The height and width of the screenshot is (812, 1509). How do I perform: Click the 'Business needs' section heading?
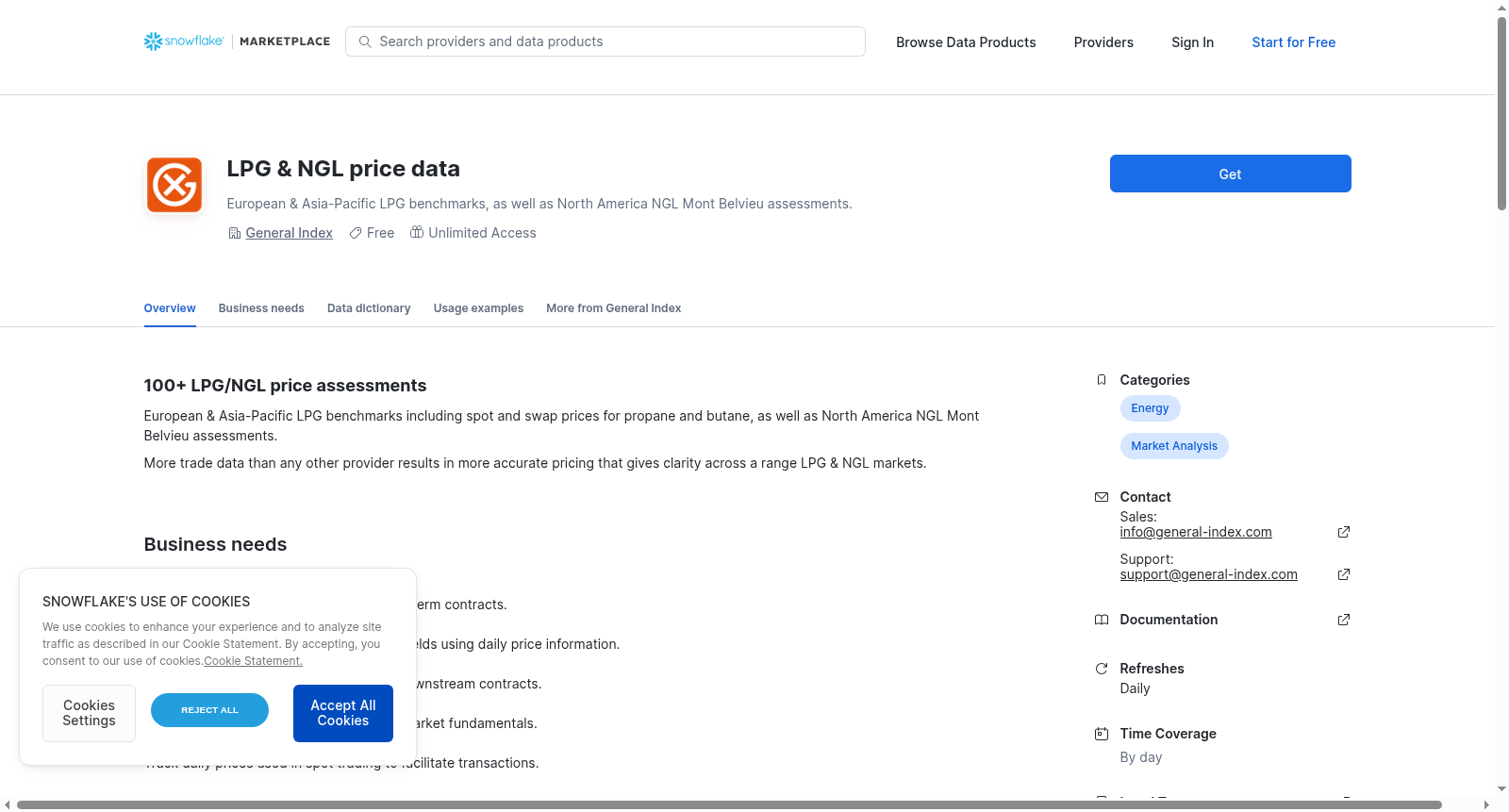[x=215, y=544]
